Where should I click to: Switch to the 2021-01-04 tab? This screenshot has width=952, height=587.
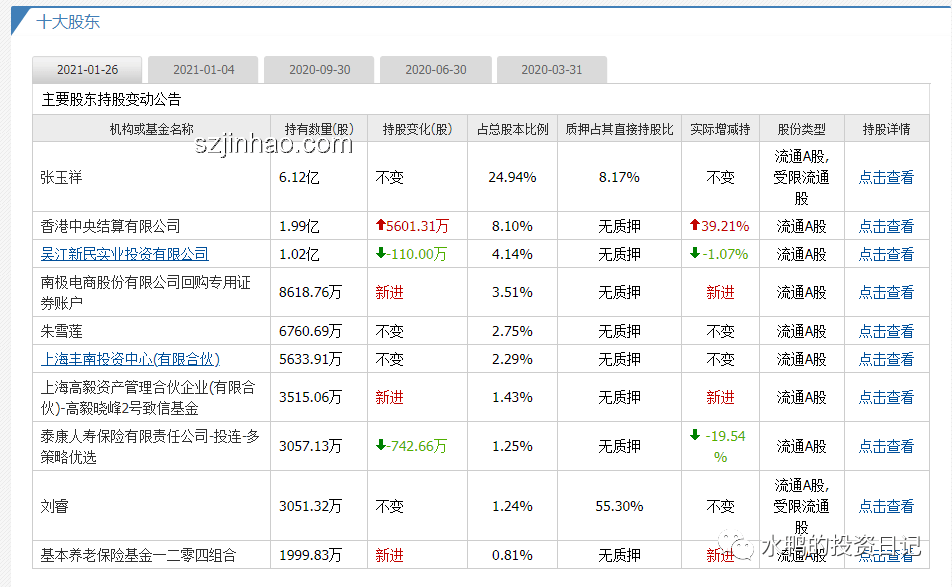click(x=203, y=70)
